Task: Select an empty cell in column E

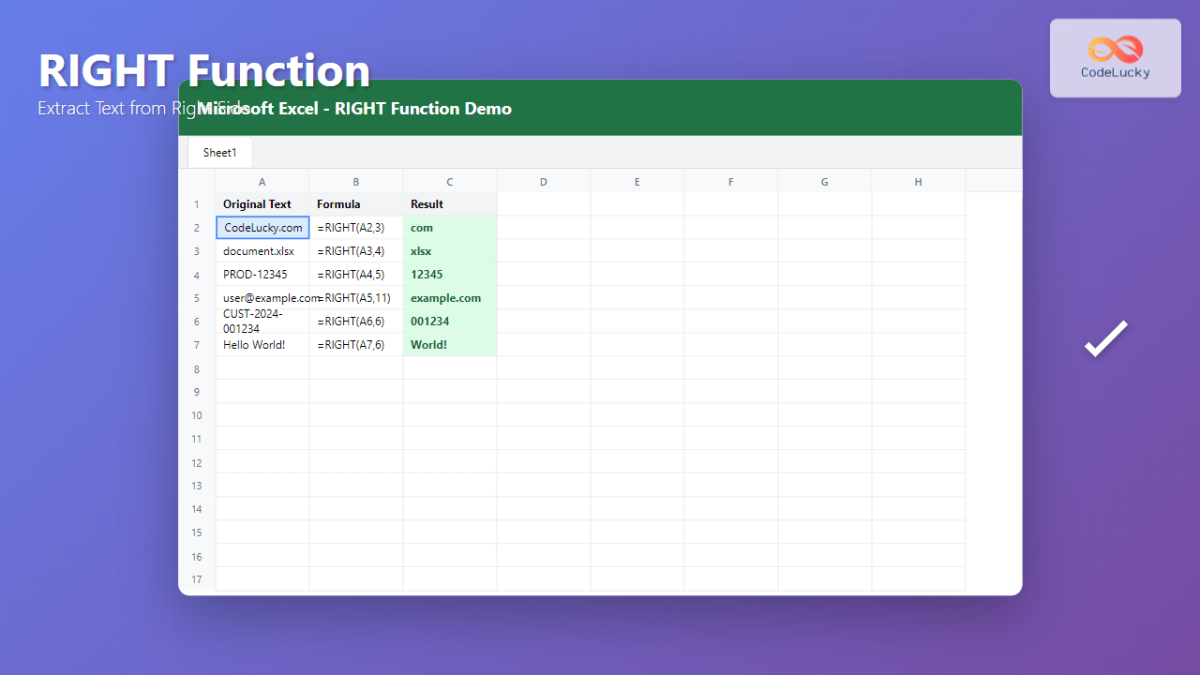Action: coord(637,415)
